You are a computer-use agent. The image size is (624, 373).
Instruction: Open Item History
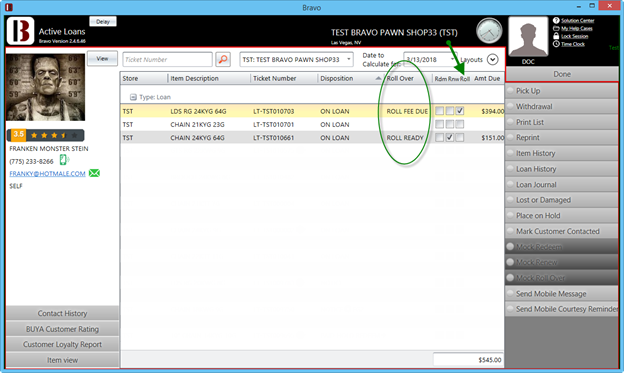562,153
